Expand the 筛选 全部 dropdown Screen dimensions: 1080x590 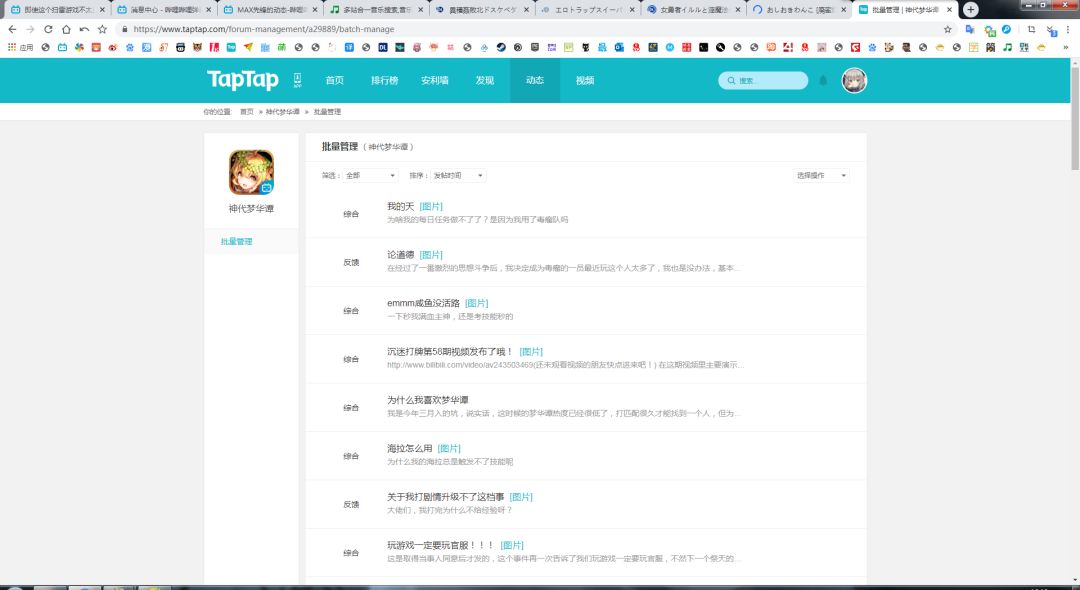[x=371, y=176]
